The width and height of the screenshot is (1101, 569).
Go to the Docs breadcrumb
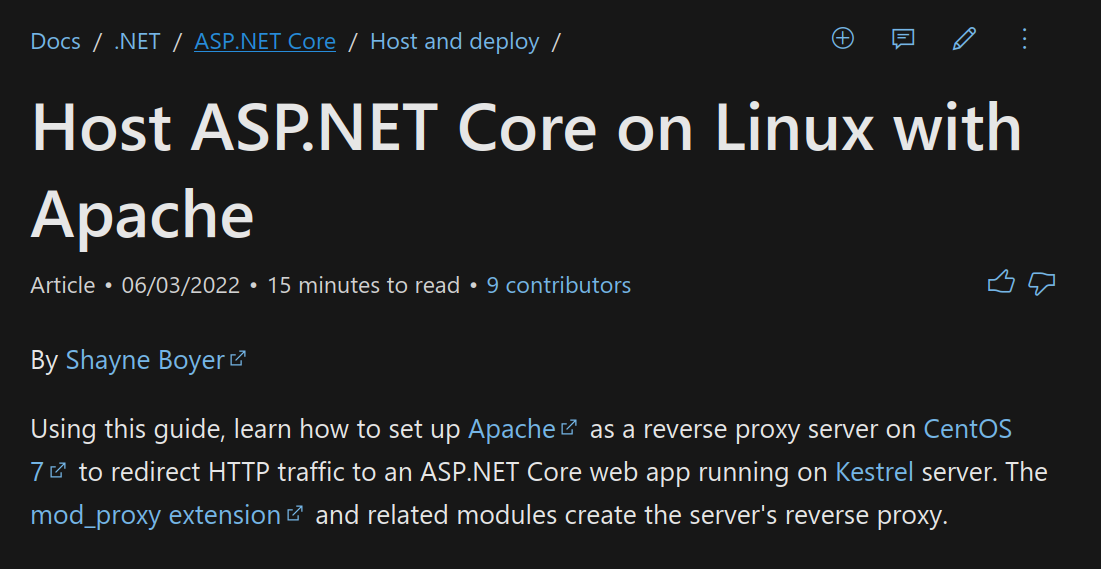coord(55,41)
